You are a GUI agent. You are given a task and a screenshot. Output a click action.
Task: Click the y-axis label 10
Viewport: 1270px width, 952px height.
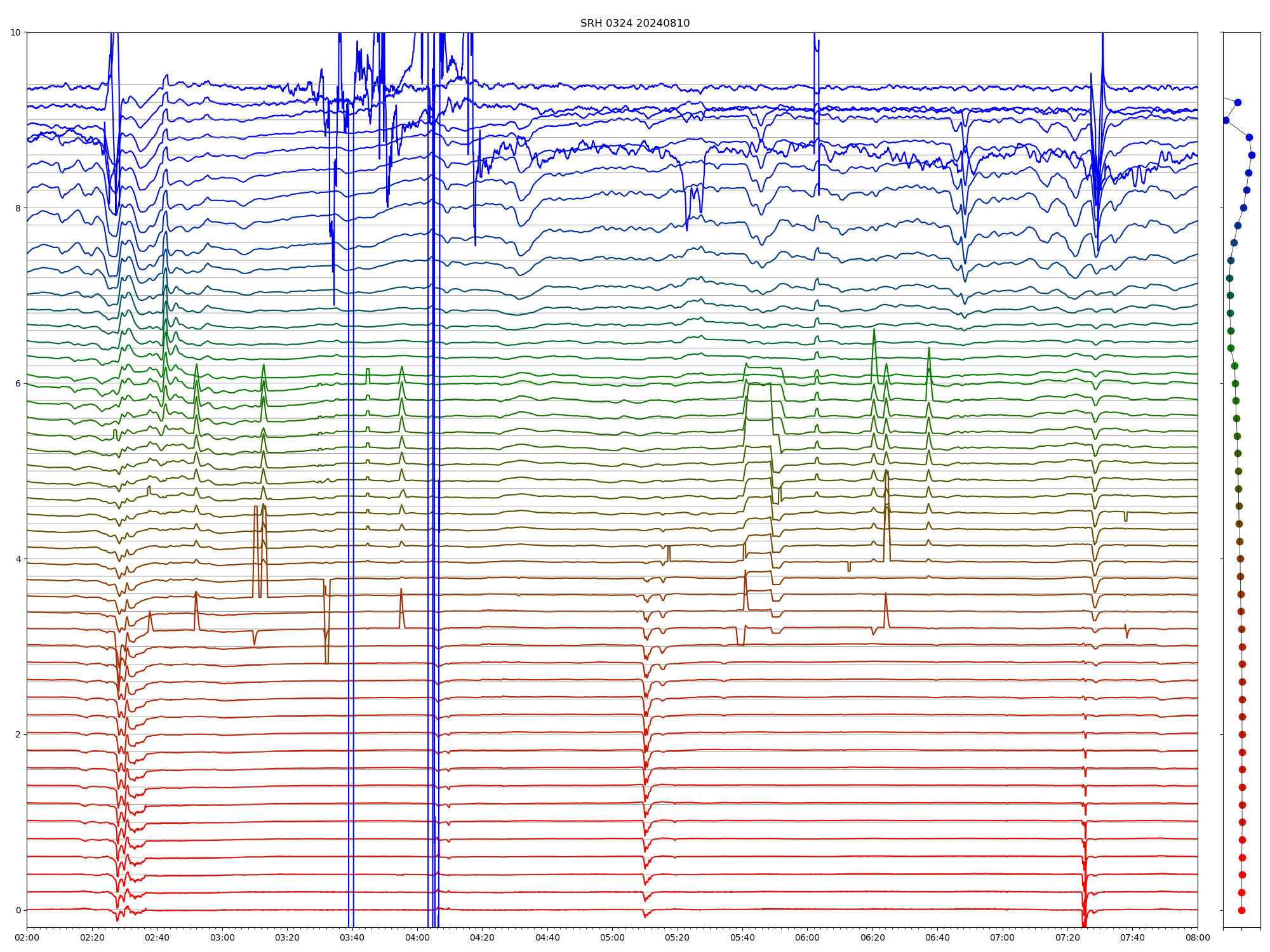[x=15, y=32]
